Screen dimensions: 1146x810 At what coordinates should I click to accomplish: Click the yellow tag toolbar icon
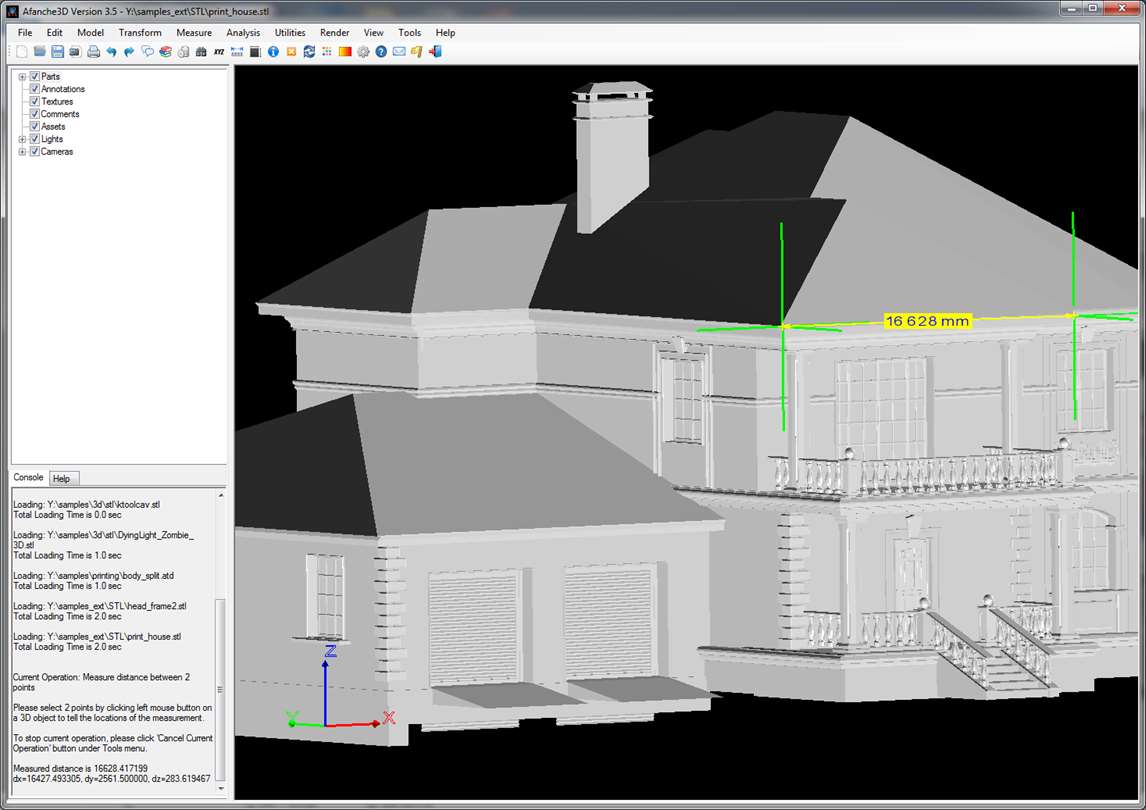(417, 52)
